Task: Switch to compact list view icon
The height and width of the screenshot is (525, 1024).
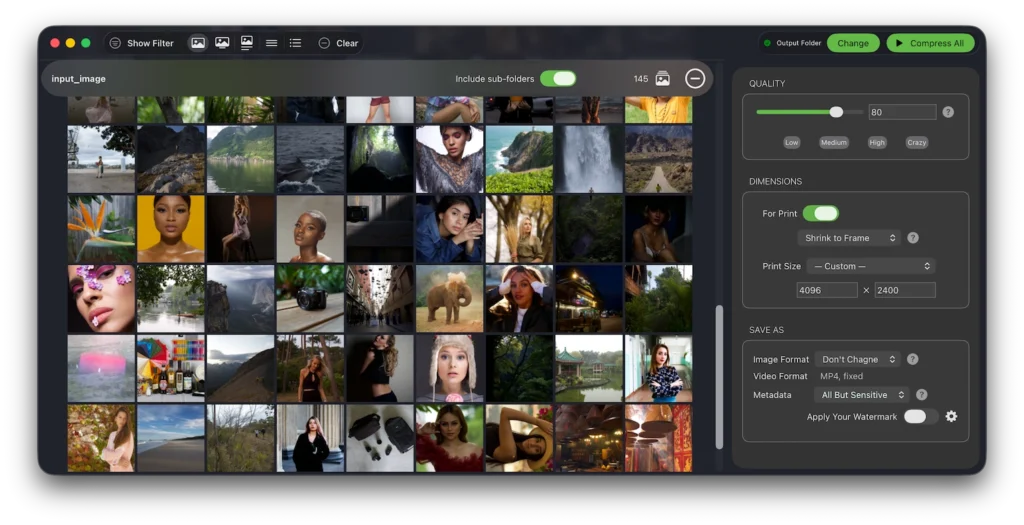Action: pyautogui.click(x=272, y=43)
